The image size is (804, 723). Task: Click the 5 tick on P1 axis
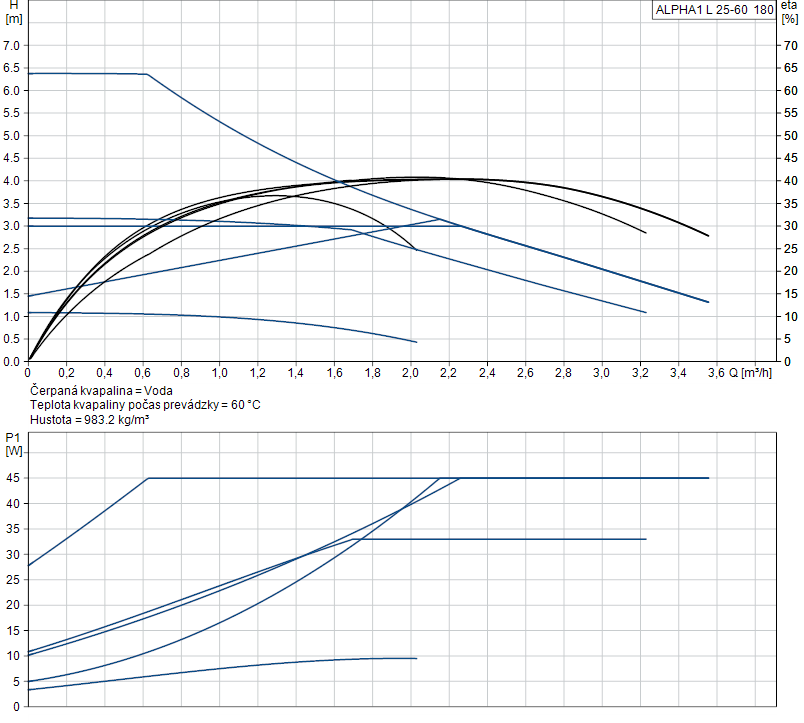(14, 681)
